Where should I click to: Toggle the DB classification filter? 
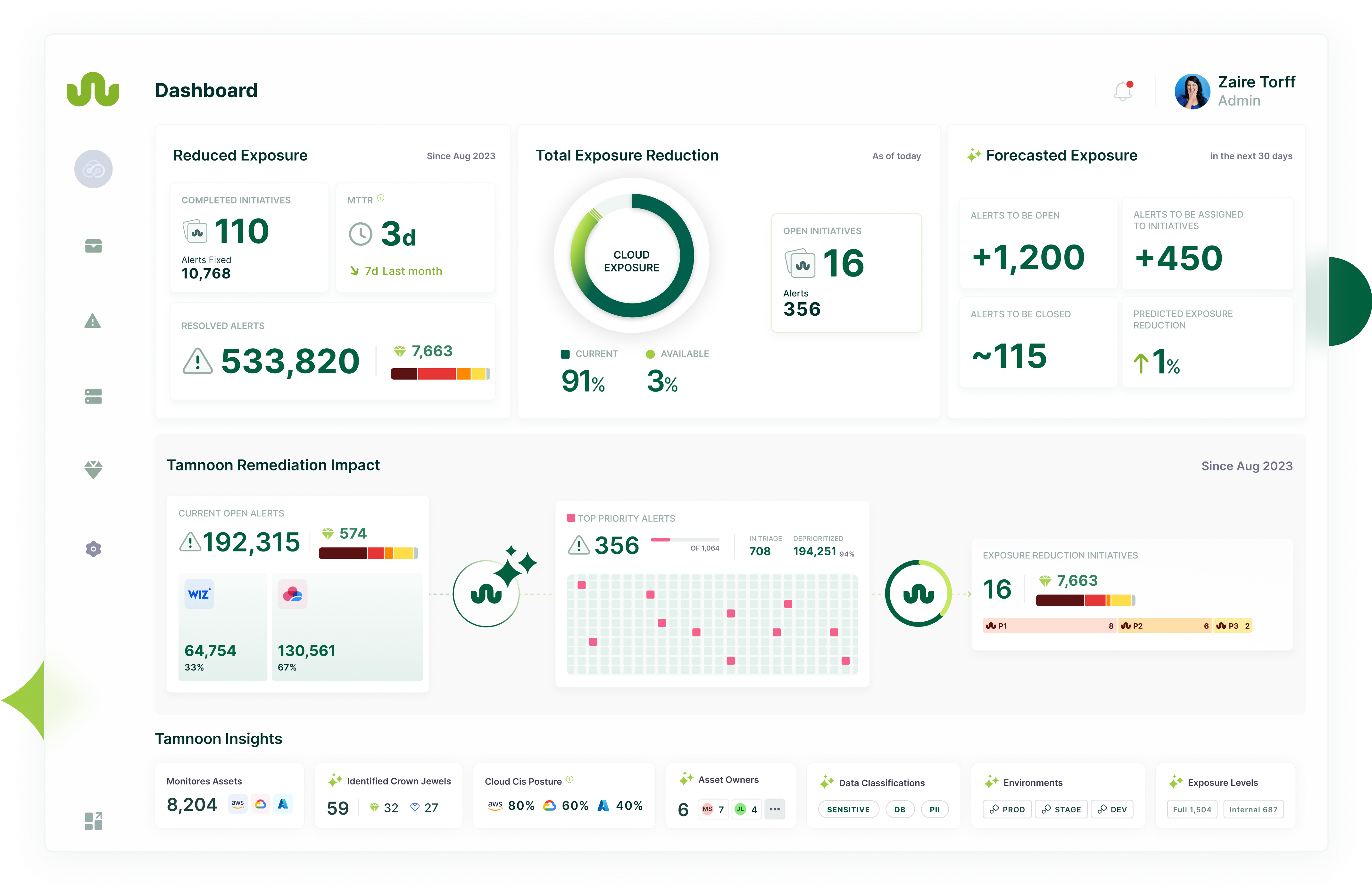click(900, 809)
